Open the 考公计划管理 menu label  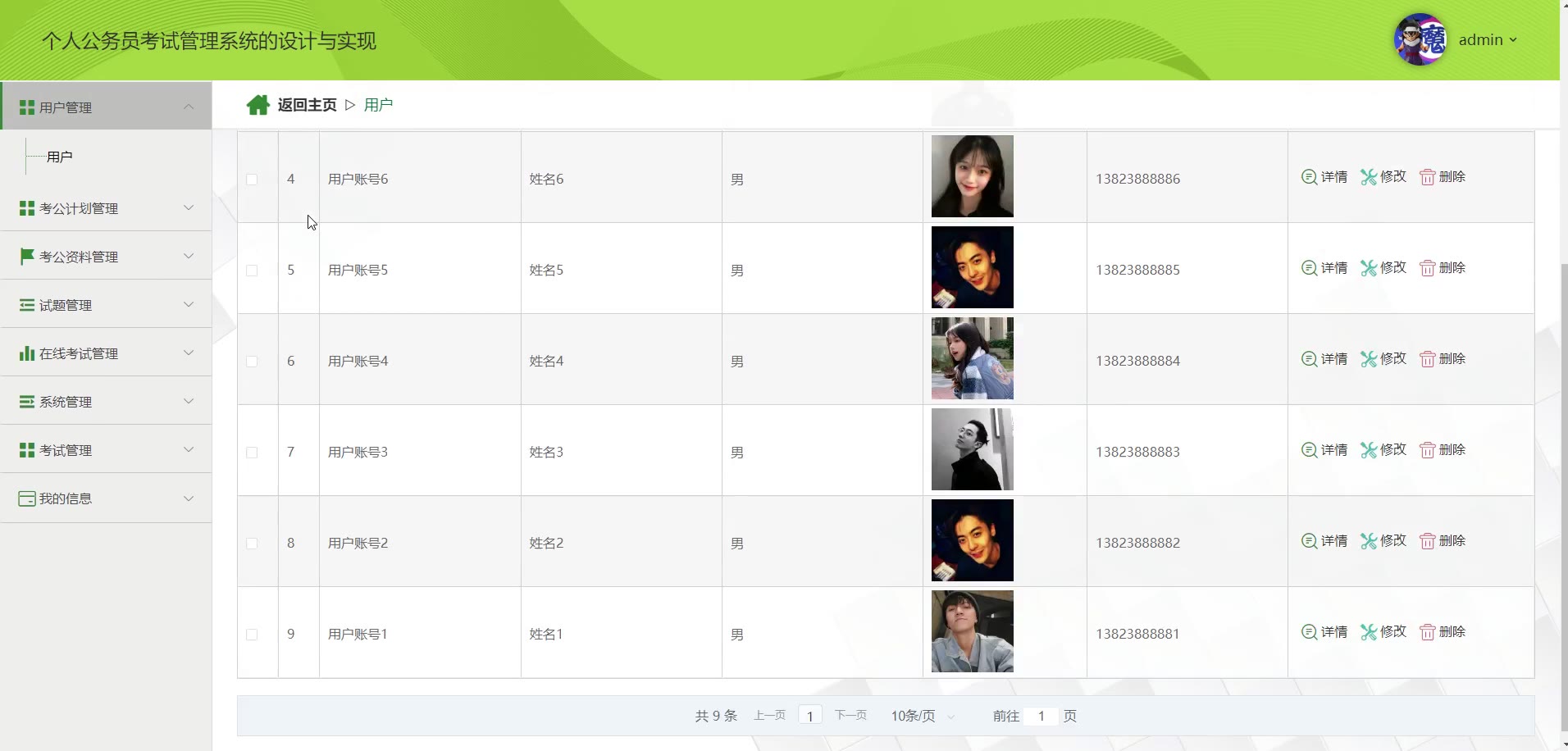click(x=79, y=208)
